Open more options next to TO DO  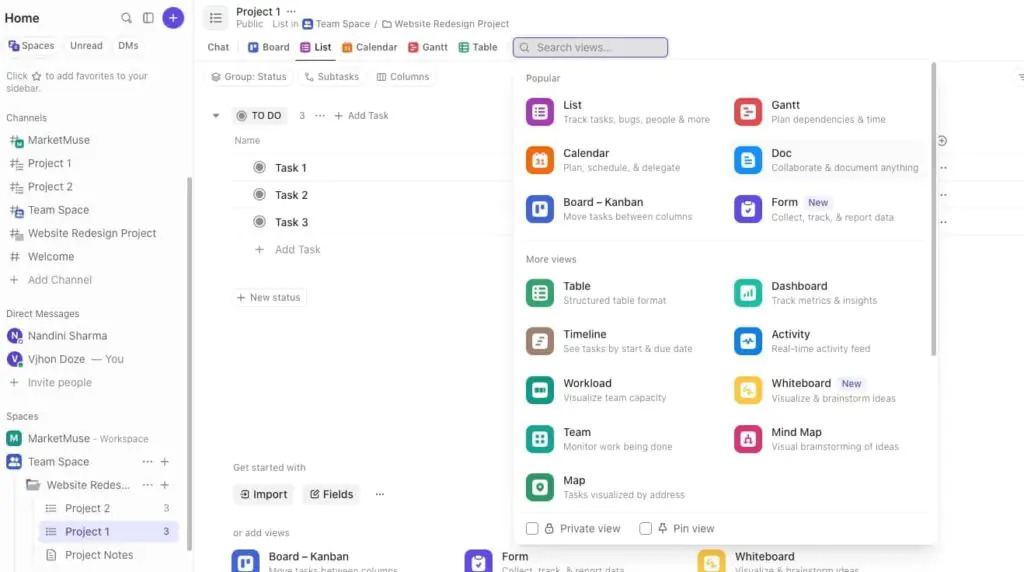319,116
